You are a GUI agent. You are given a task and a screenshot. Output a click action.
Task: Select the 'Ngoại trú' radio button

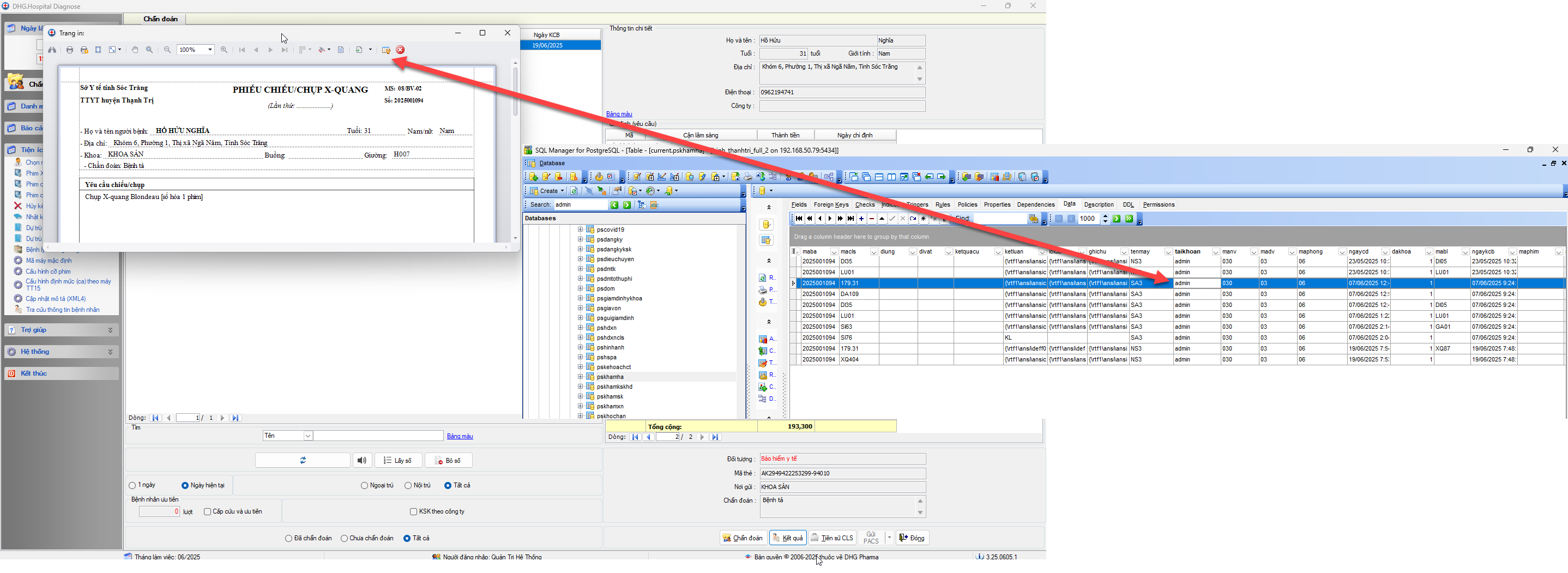[364, 485]
